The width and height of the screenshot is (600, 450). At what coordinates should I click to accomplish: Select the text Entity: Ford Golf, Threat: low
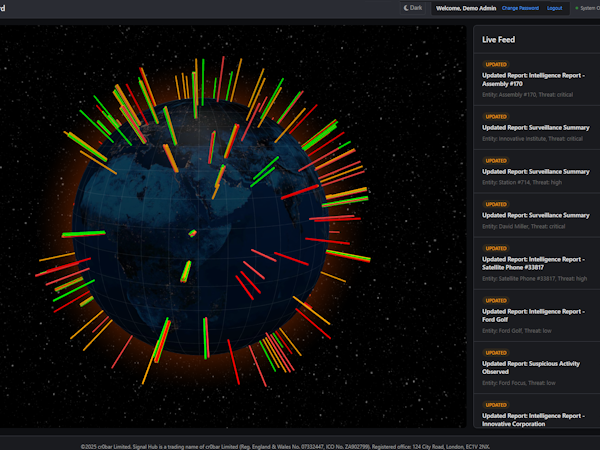517,331
